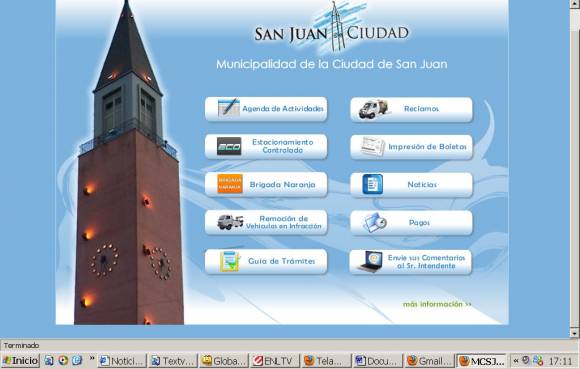
Task: Click the 'Terminado' status bar text
Action: (21, 345)
